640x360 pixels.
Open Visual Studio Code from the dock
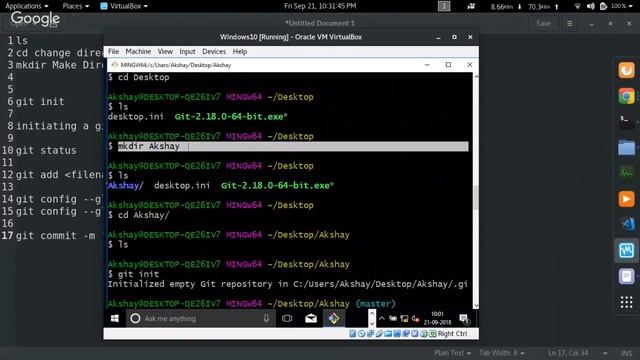(626, 224)
